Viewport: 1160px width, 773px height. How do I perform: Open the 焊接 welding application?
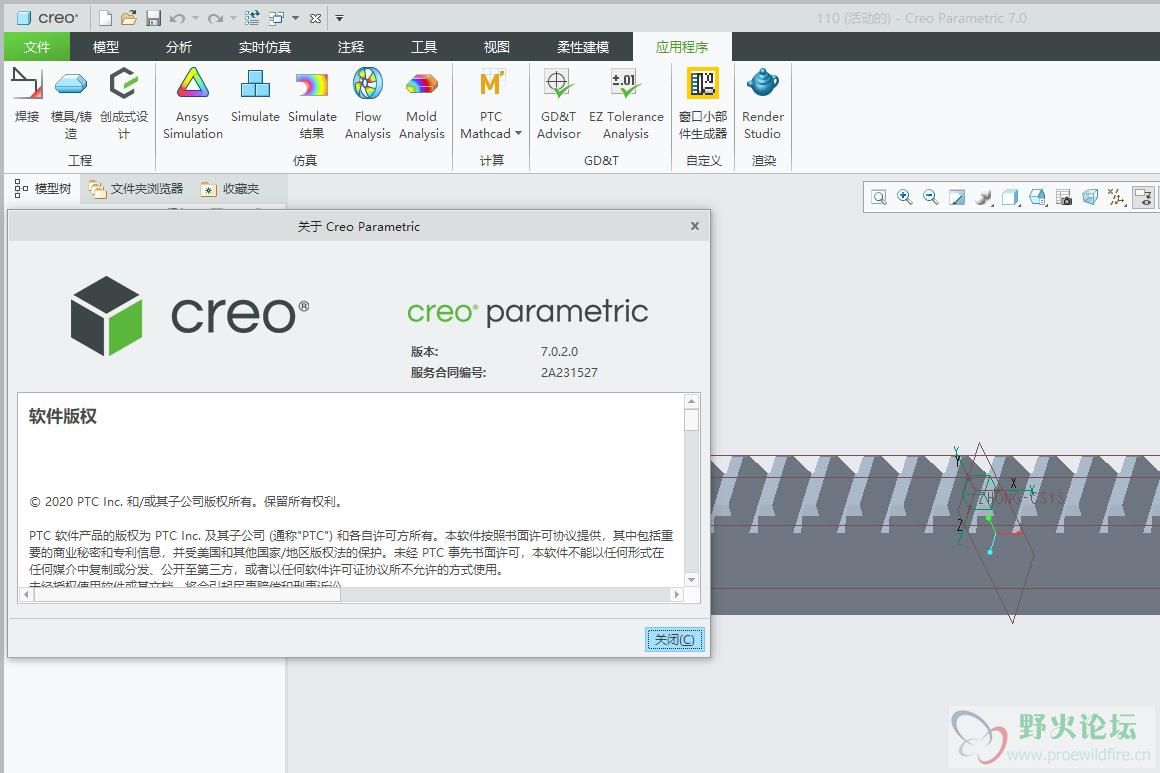click(27, 95)
